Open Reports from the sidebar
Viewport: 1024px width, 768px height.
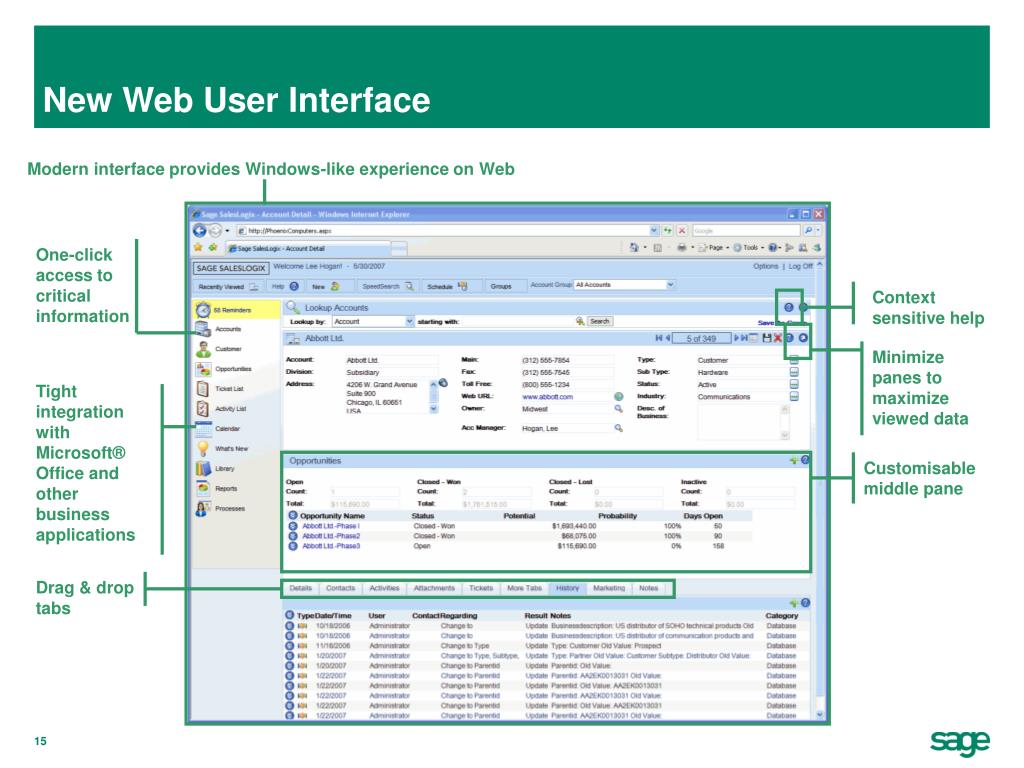(x=217, y=488)
